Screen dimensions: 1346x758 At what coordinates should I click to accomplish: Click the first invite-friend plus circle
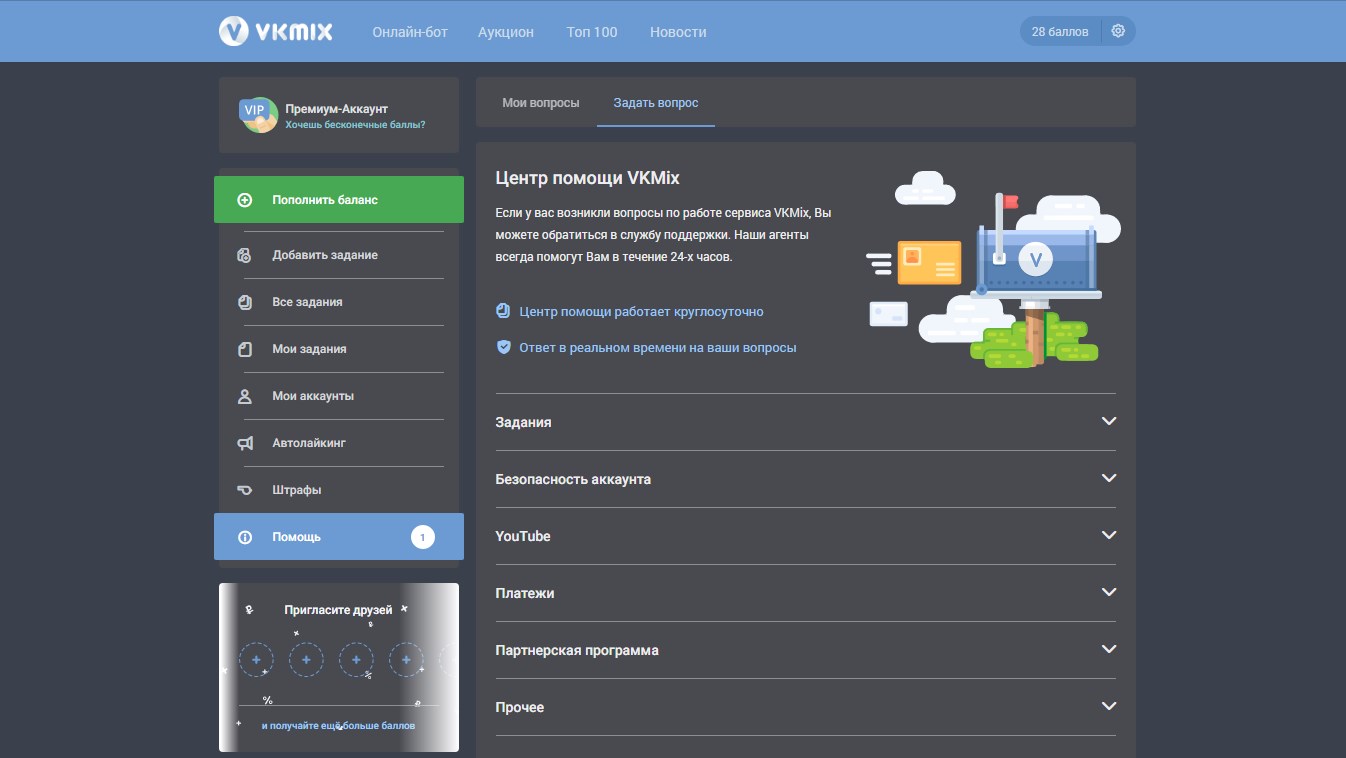point(256,660)
